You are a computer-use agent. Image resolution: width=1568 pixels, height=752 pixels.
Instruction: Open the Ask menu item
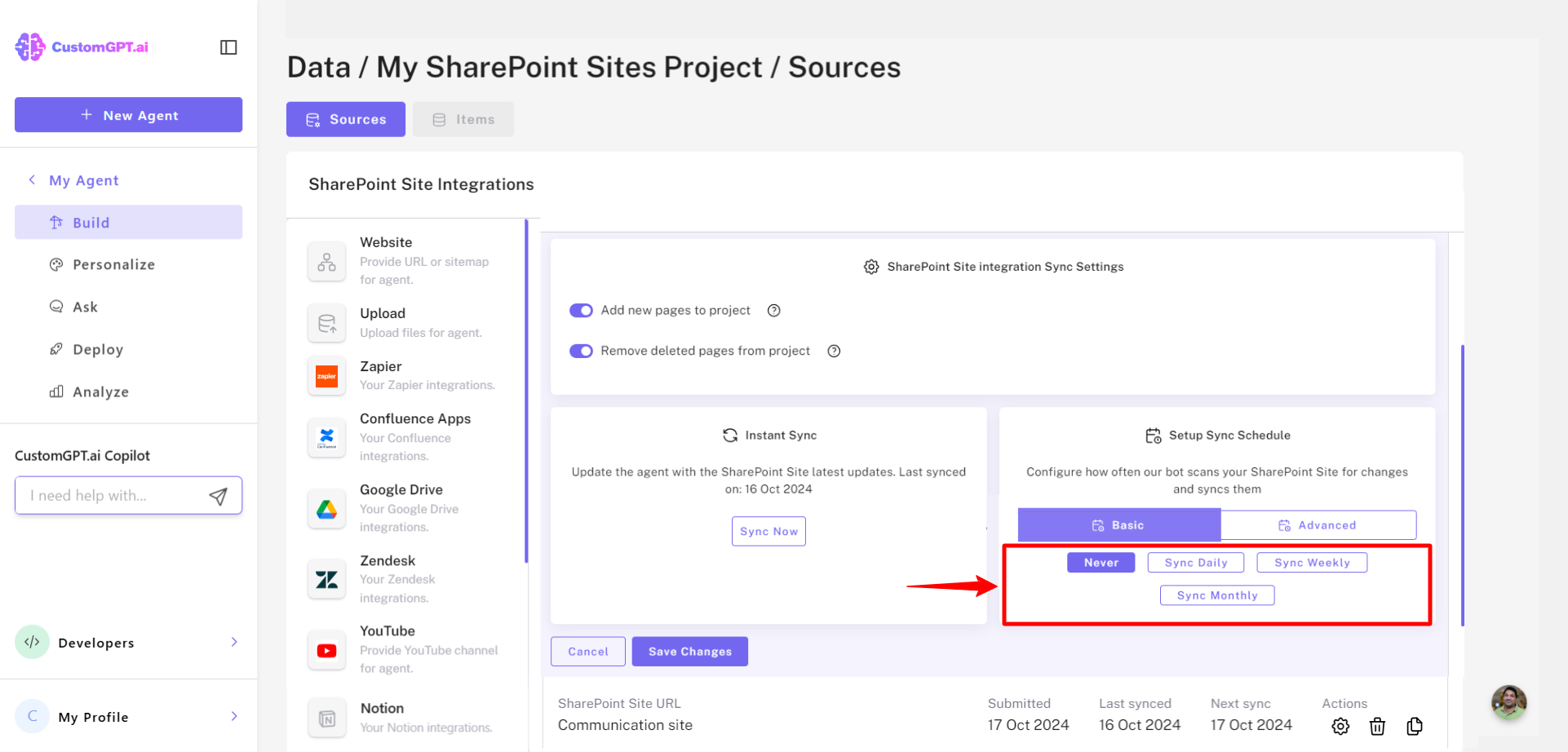128,307
